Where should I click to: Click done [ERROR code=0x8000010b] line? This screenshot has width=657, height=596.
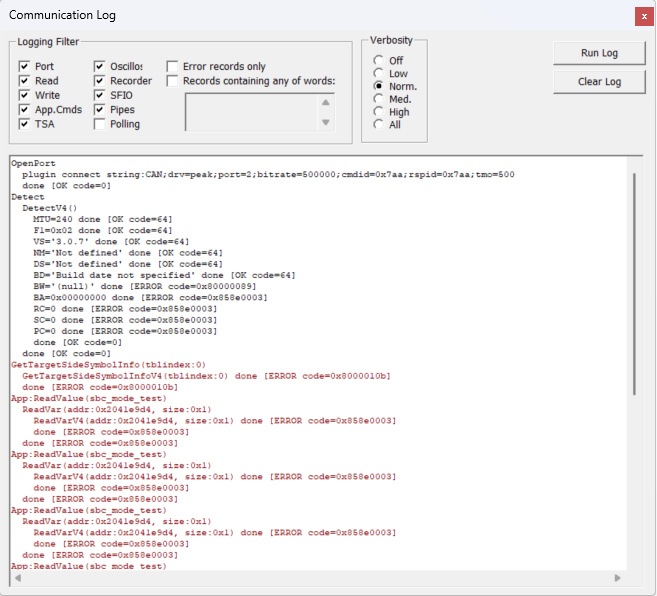pos(100,387)
